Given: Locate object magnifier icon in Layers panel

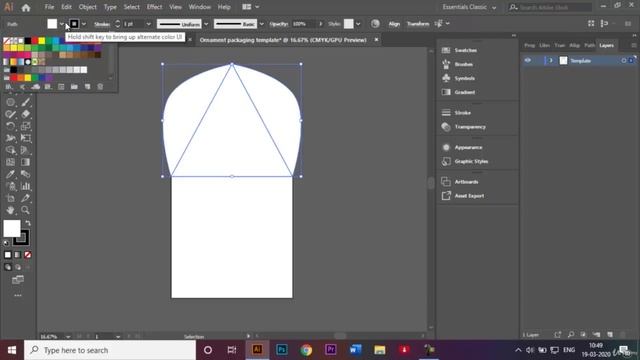Looking at the screenshot, I should pyautogui.click(x=571, y=335).
